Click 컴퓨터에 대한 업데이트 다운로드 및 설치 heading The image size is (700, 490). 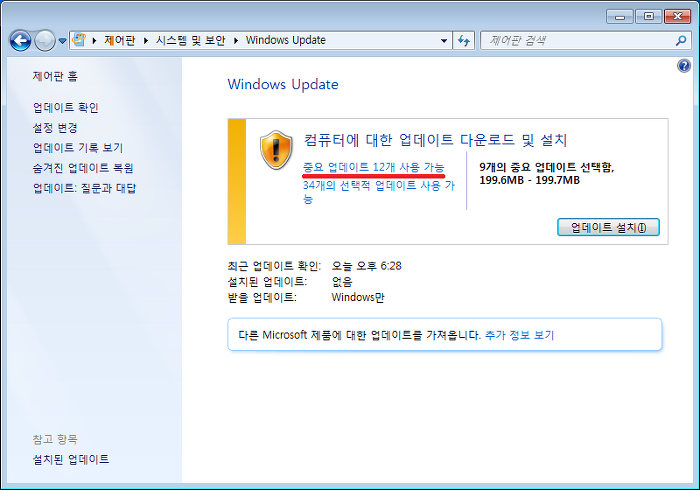435,140
